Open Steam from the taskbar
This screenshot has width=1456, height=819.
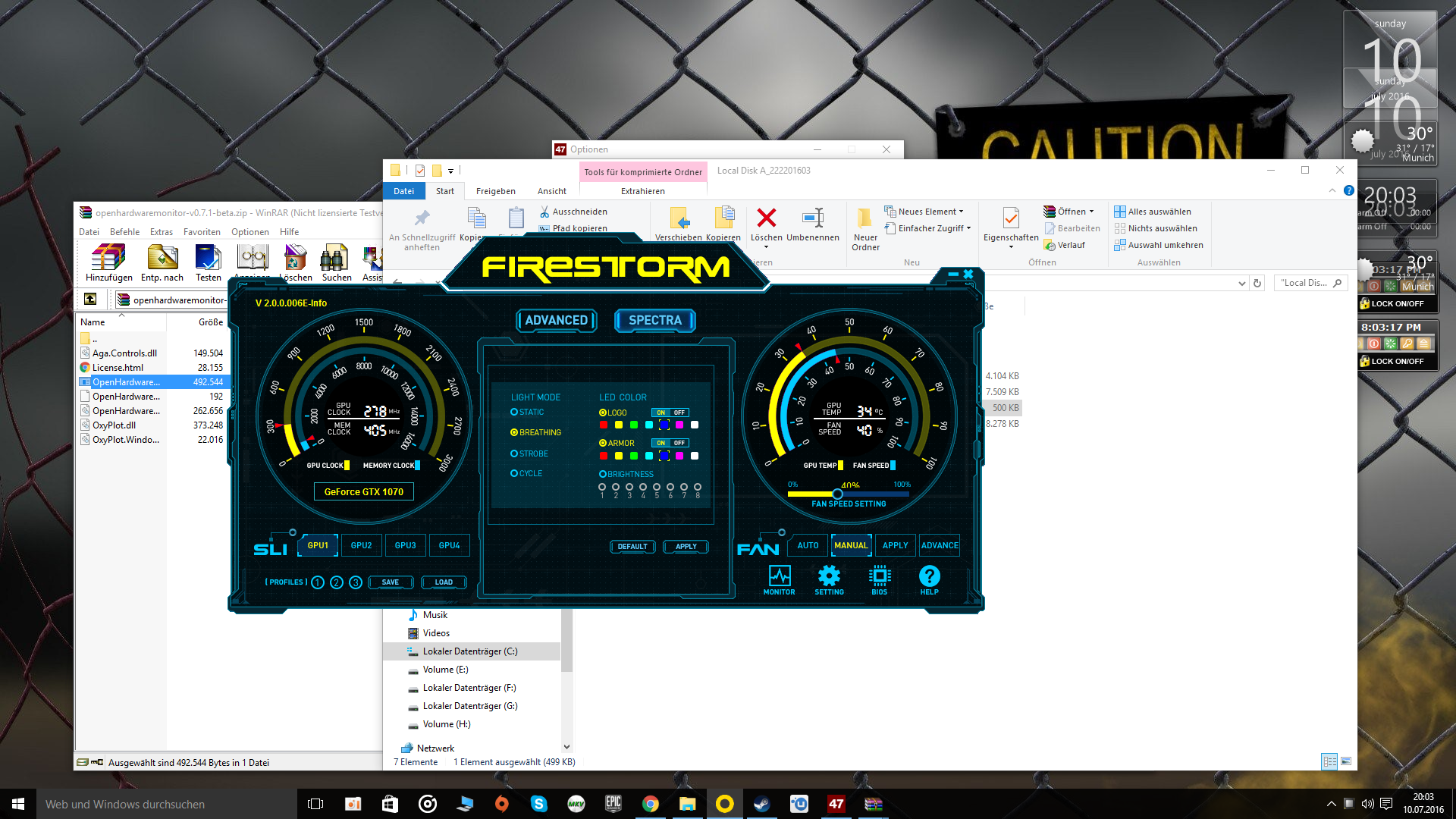(761, 804)
